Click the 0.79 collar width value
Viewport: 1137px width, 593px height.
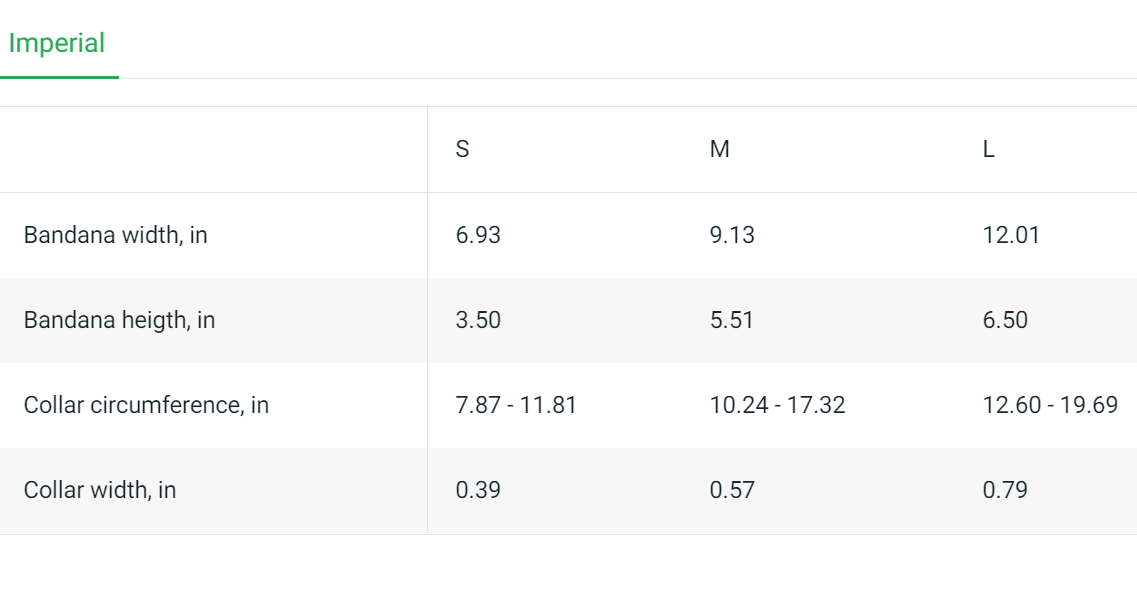click(1005, 491)
